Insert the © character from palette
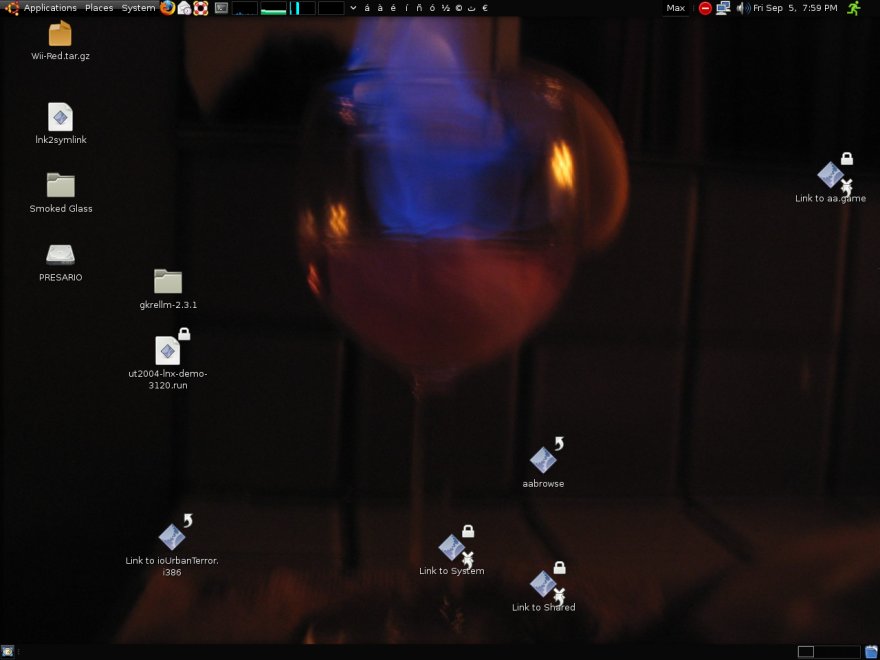This screenshot has height=660, width=880. coord(459,8)
